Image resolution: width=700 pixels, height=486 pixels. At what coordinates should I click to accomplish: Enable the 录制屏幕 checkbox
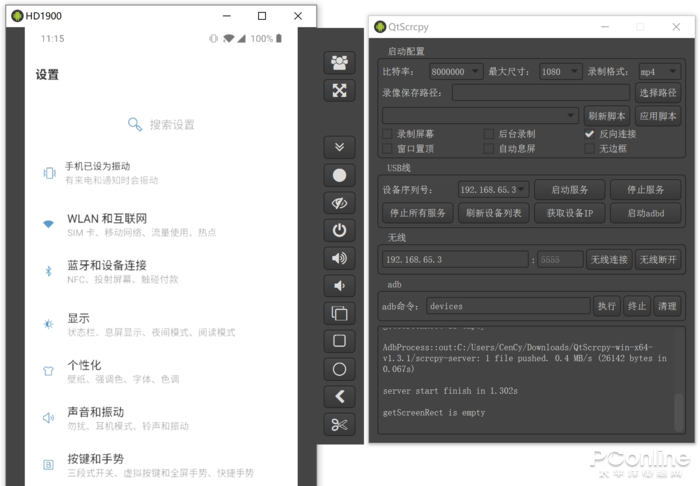(x=388, y=134)
